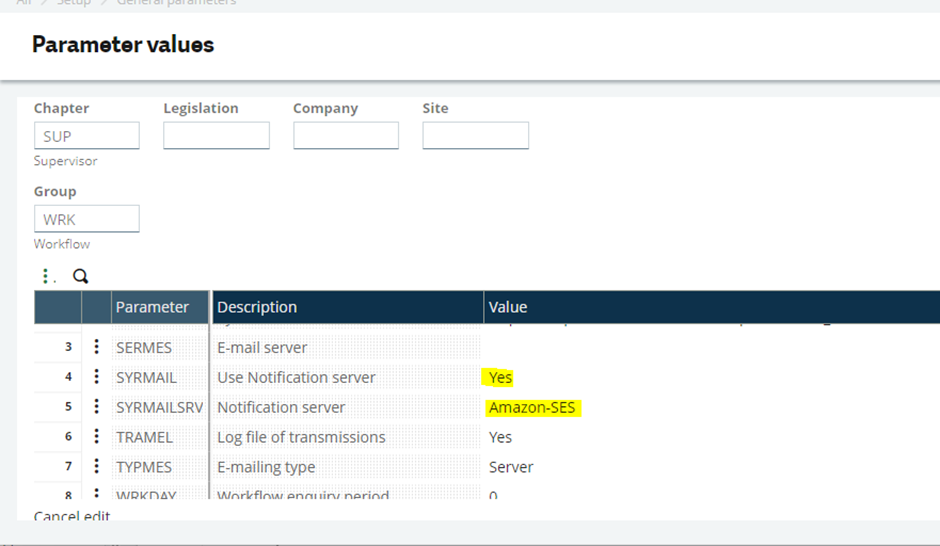Click the Group field containing WRK

(87, 219)
